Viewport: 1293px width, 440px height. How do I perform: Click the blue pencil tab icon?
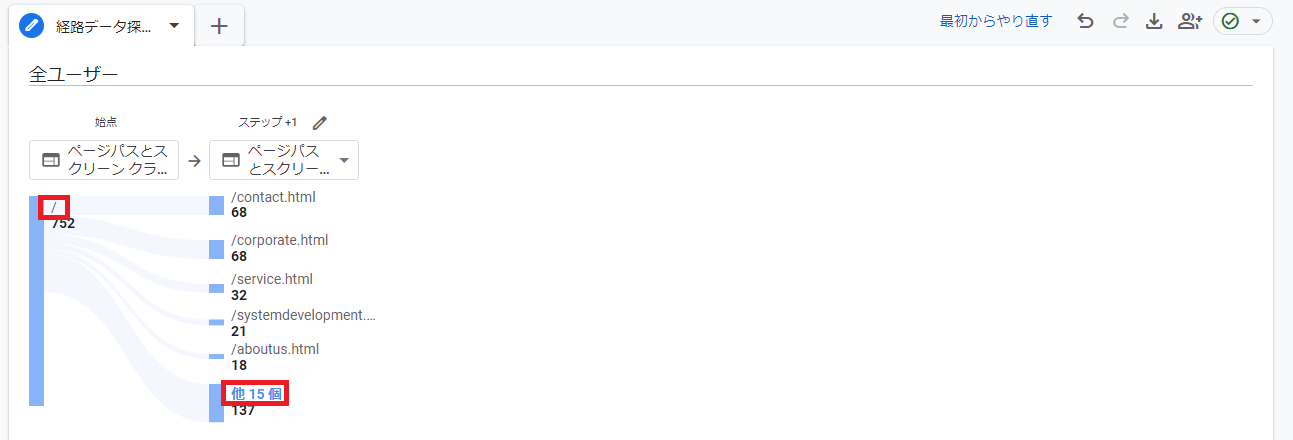pos(32,26)
